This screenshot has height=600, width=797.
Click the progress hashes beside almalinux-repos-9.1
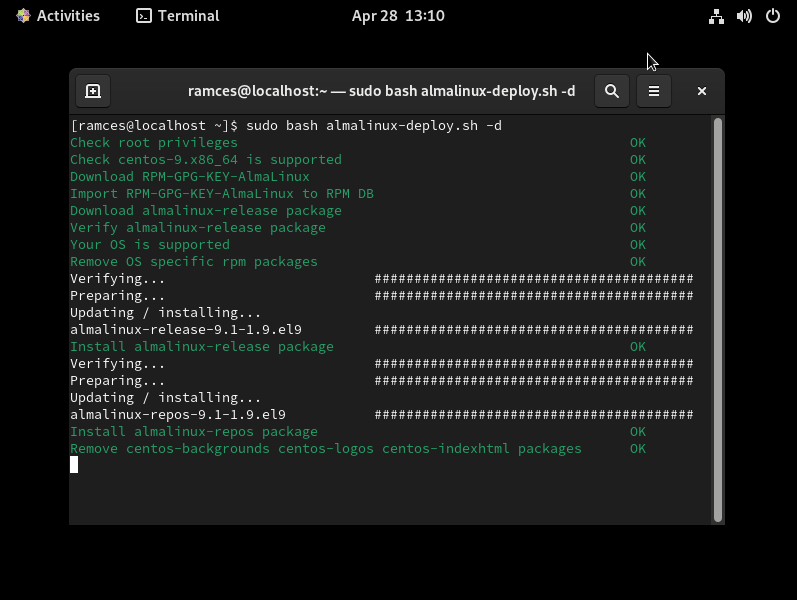coord(534,414)
